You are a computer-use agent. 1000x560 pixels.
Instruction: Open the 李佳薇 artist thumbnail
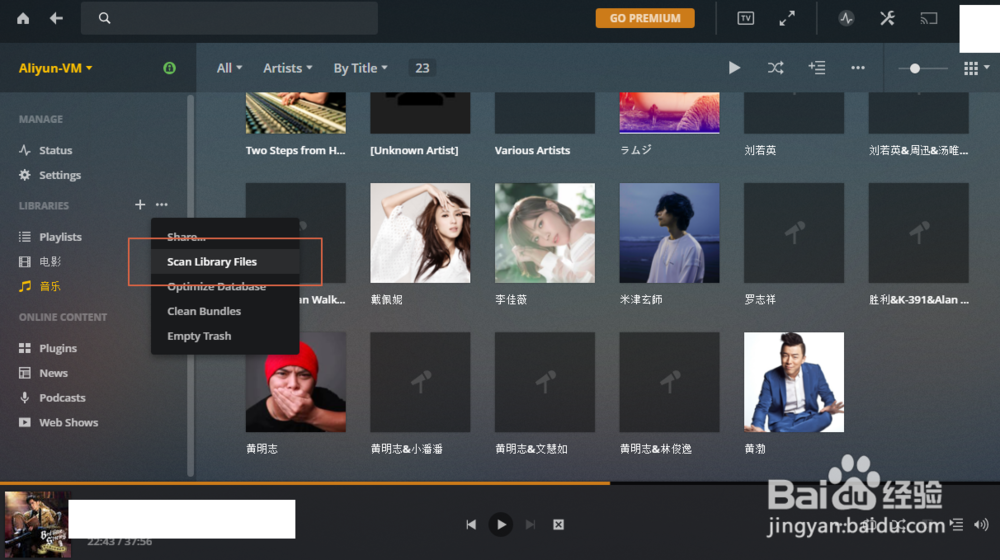(x=545, y=233)
